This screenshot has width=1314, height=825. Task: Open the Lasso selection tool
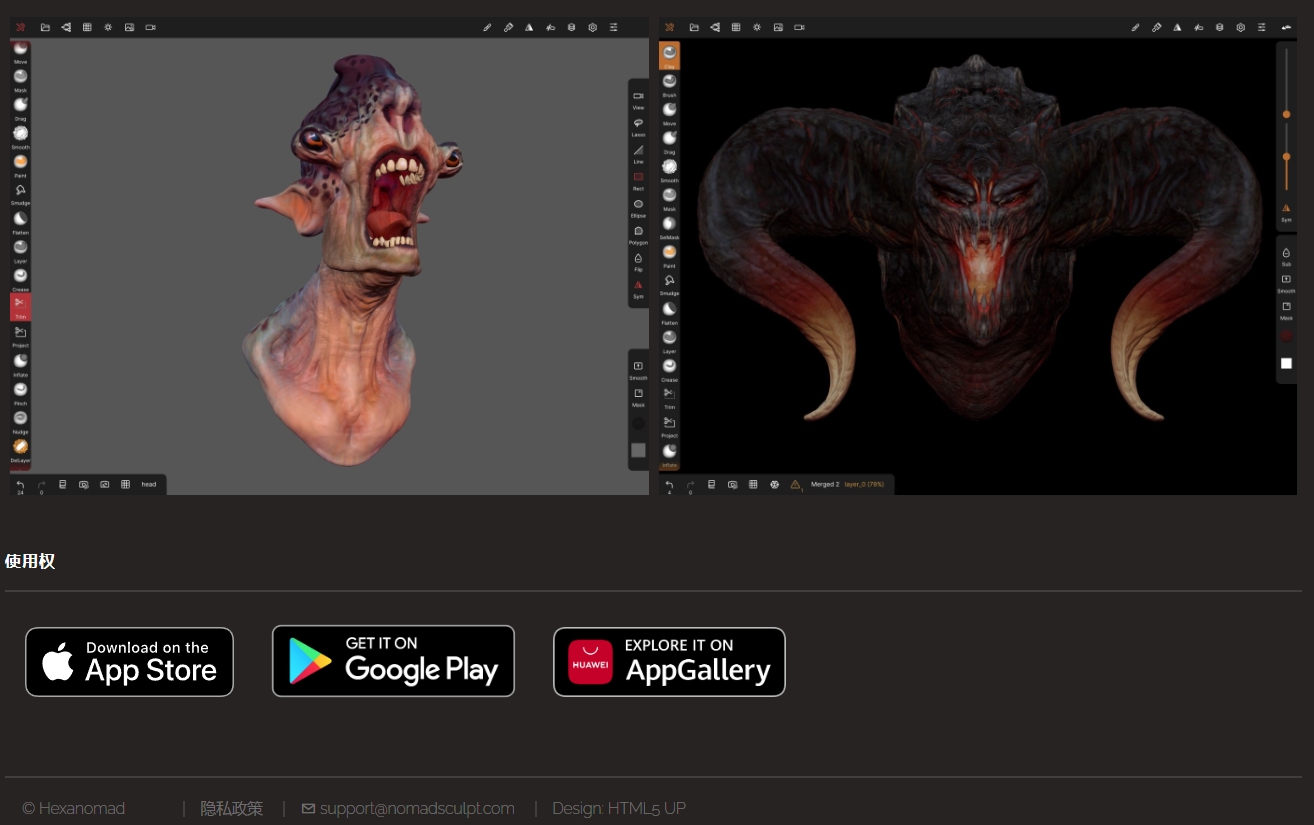pos(638,123)
